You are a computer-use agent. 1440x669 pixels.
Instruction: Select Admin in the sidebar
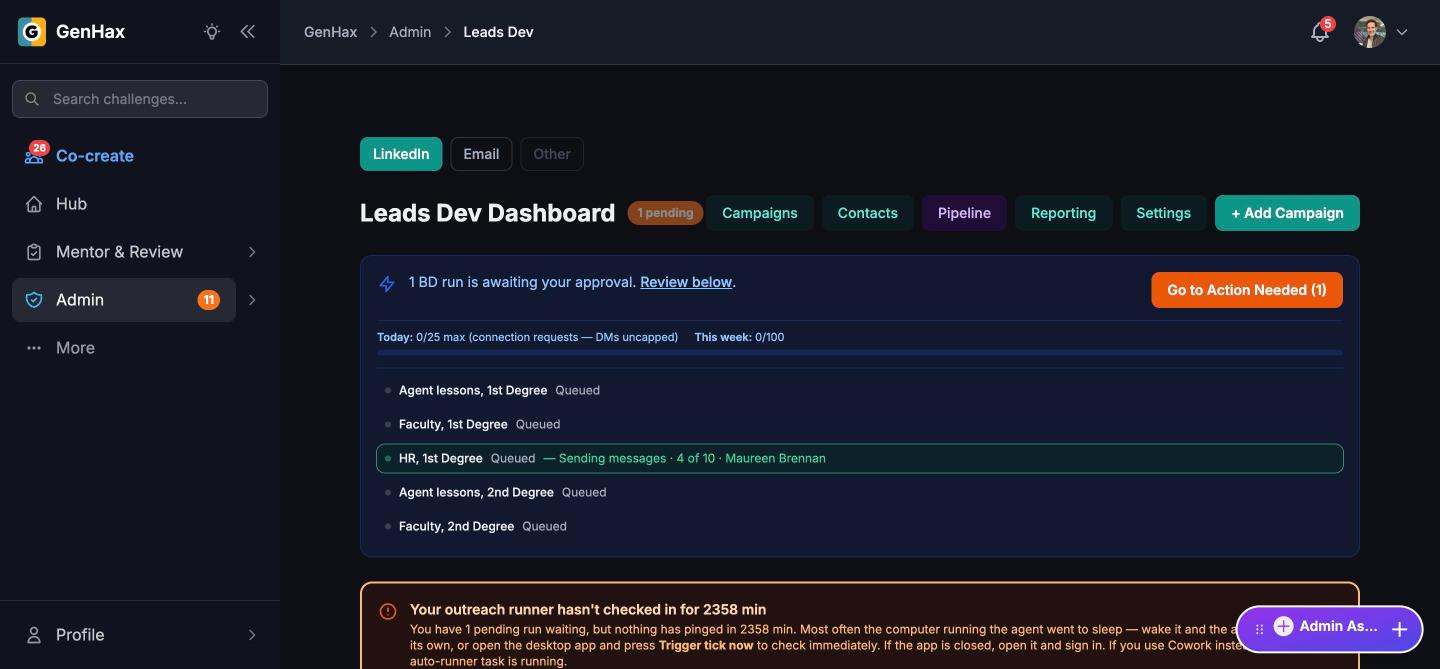pyautogui.click(x=124, y=300)
